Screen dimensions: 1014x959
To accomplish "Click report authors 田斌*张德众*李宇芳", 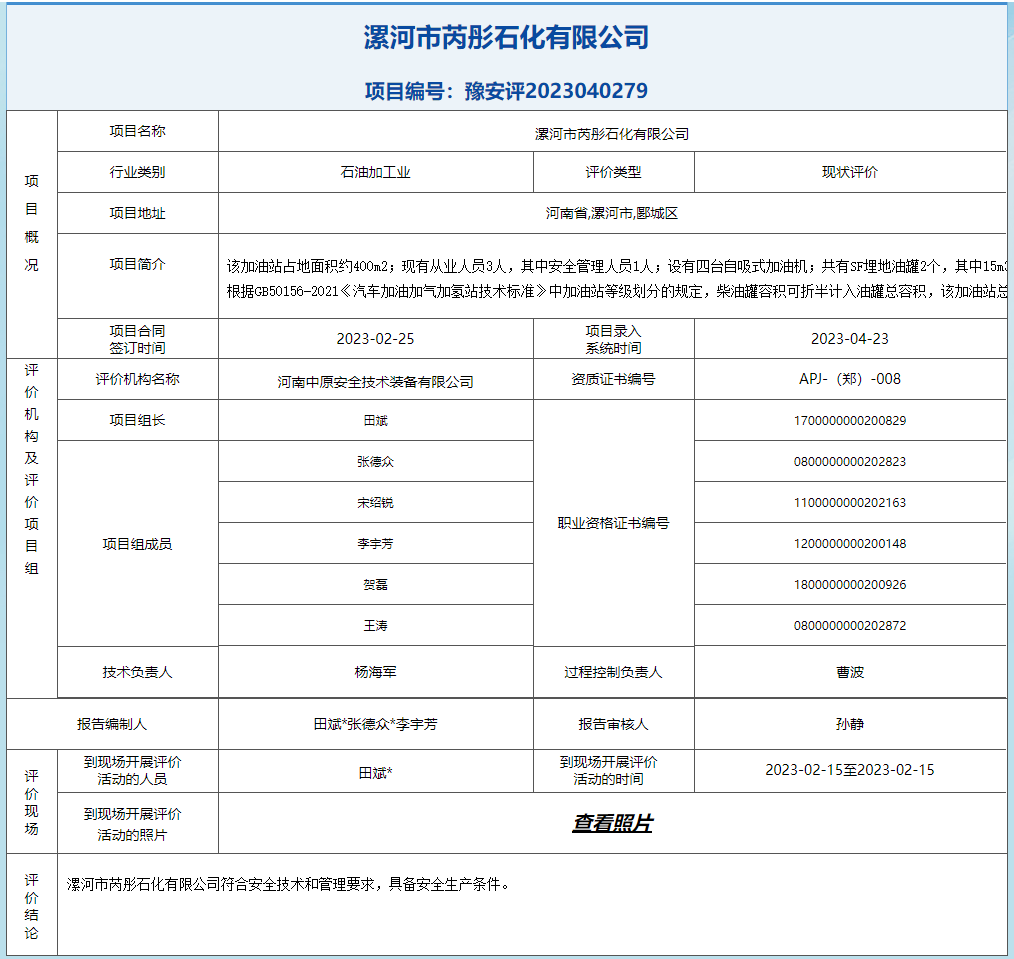I will point(376,724).
